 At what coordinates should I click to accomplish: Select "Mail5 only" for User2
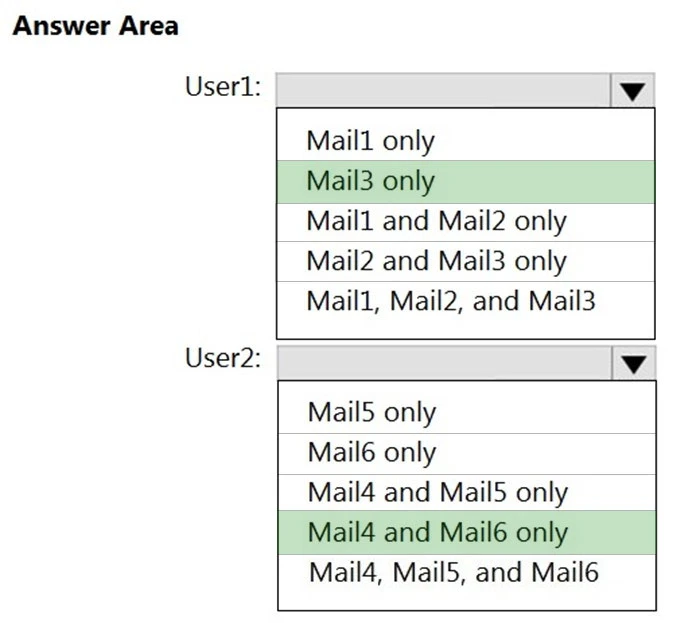tap(371, 412)
